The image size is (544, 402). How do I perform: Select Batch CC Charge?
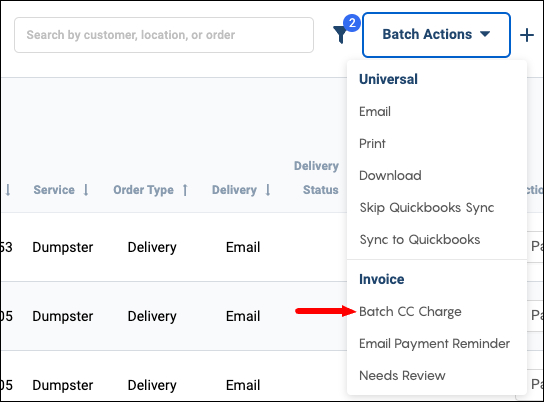pyautogui.click(x=410, y=311)
